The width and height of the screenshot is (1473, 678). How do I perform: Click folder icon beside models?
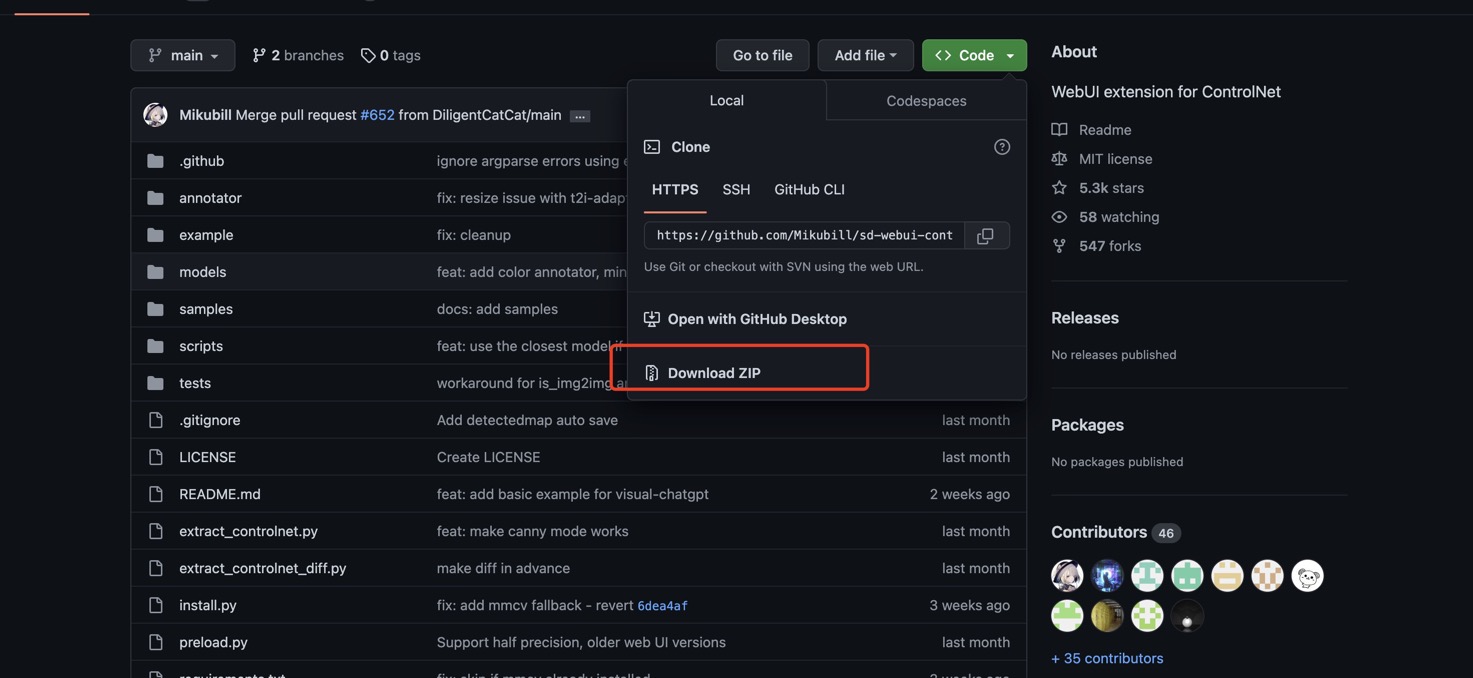tap(155, 272)
